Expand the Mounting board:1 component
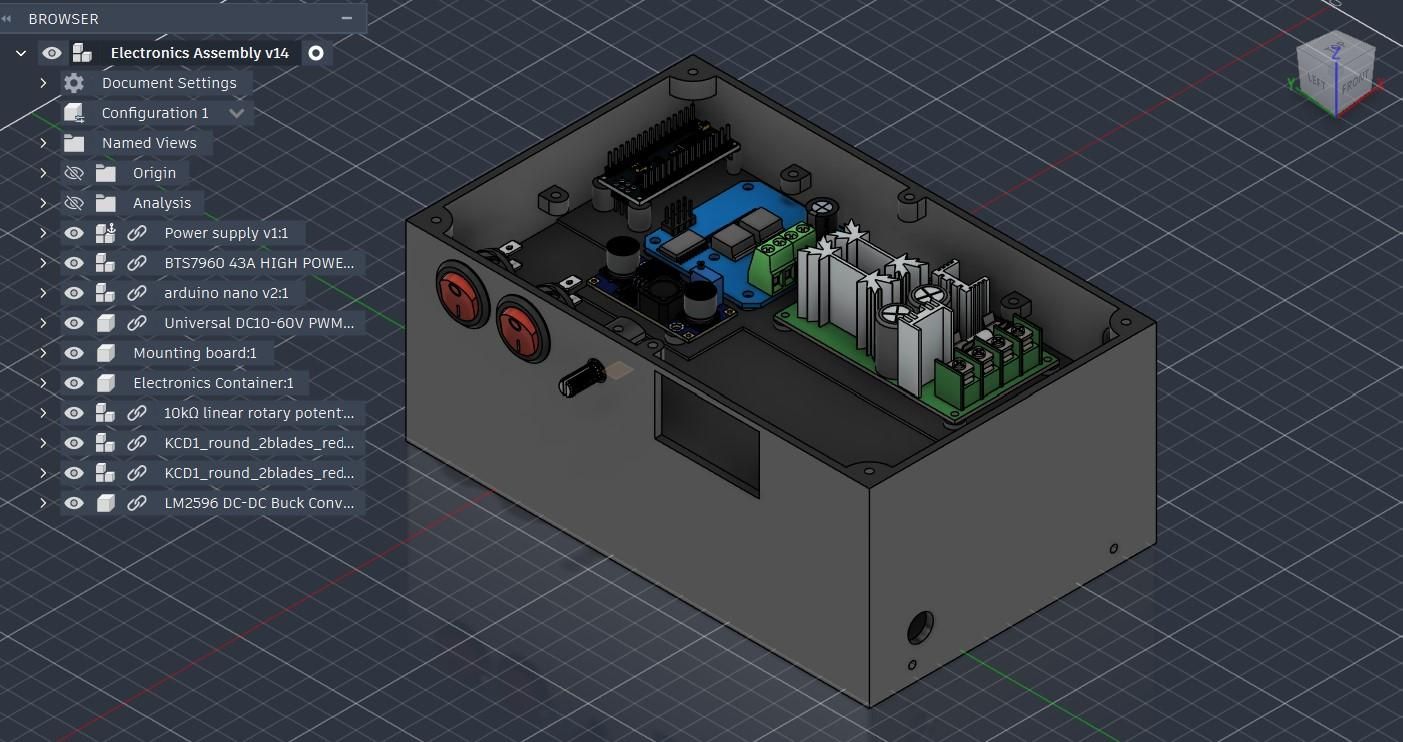 click(43, 353)
